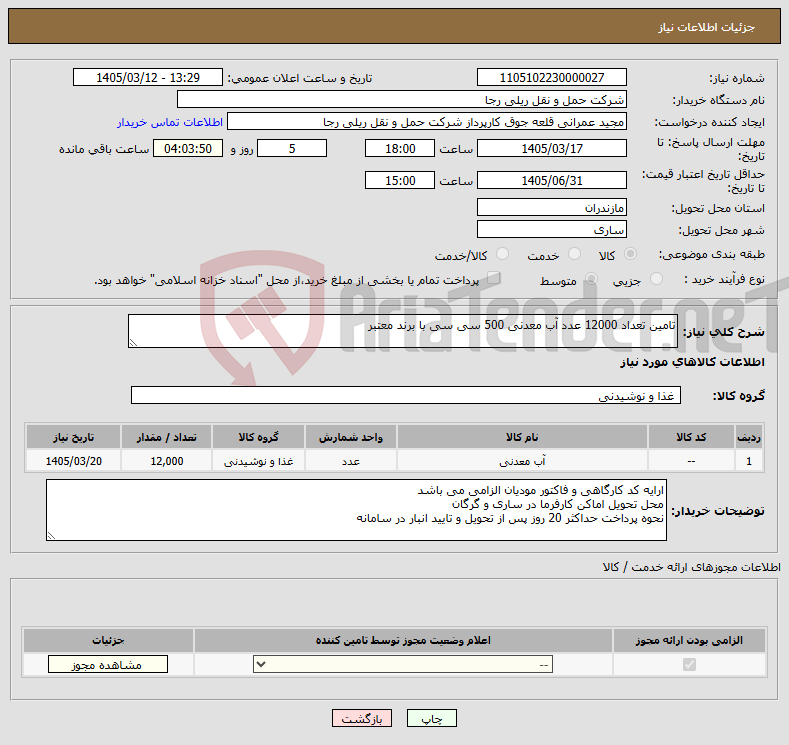Click the استان محل تحویل field مازندران
Screen dimensions: 789x745
(551, 207)
